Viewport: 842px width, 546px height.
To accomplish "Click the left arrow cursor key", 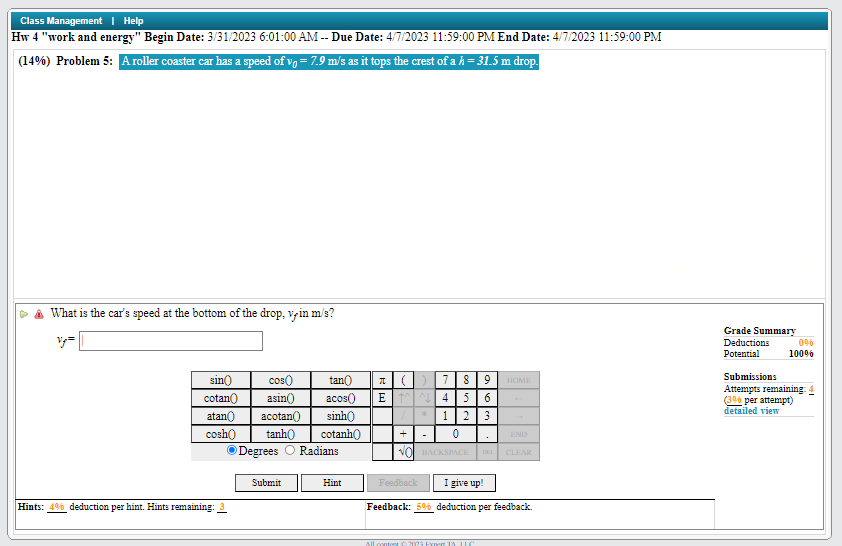I will pos(519,398).
